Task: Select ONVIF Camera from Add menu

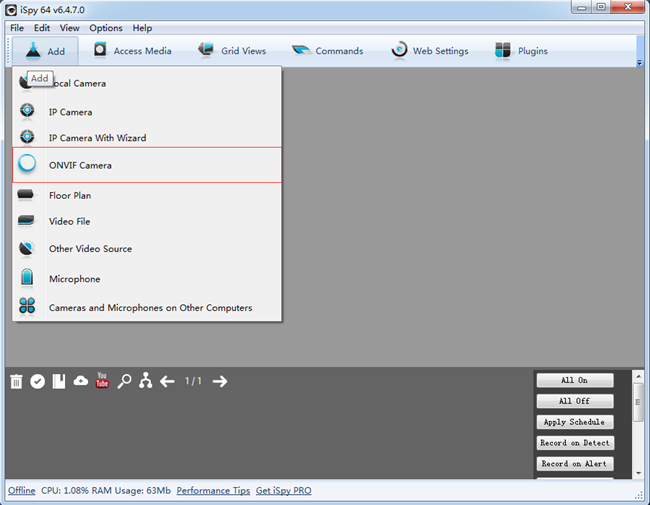Action: (x=80, y=165)
